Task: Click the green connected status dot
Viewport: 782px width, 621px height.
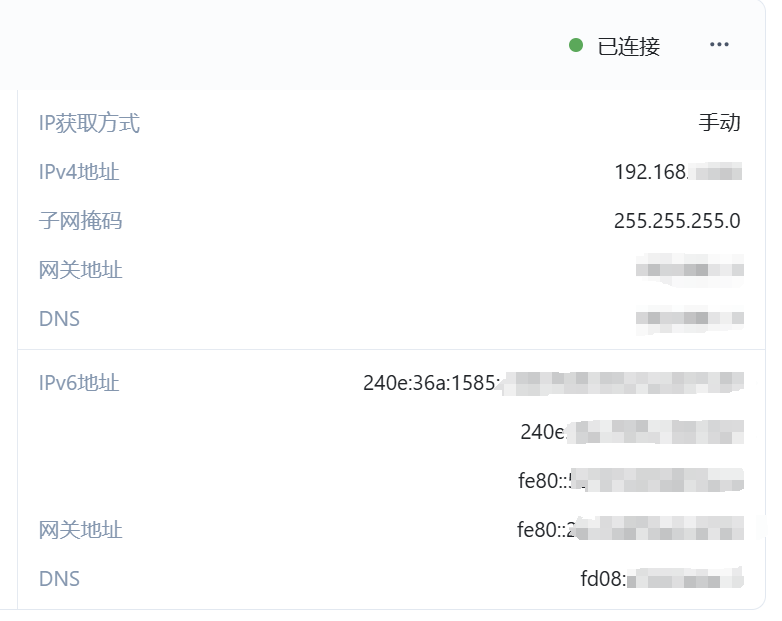Action: (576, 45)
